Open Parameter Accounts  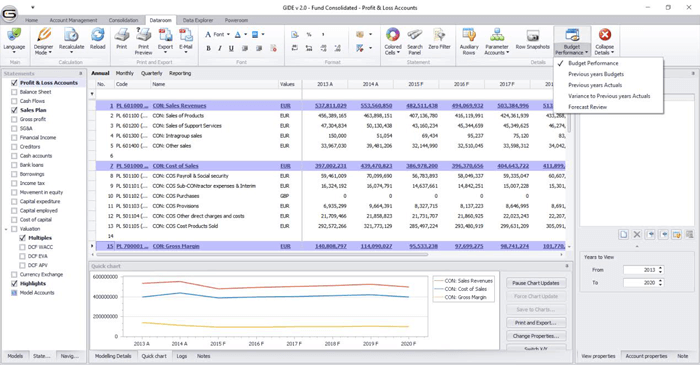497,35
